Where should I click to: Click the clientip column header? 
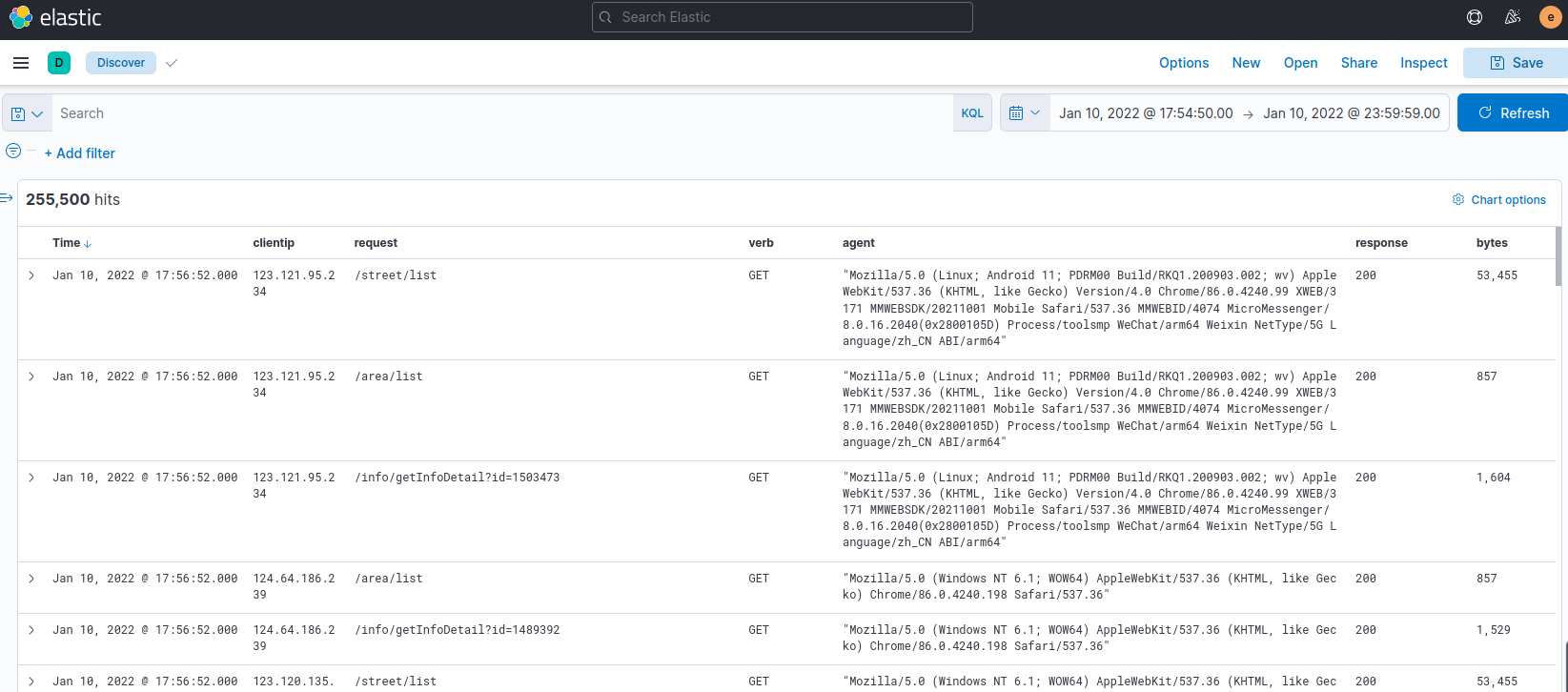click(x=274, y=243)
